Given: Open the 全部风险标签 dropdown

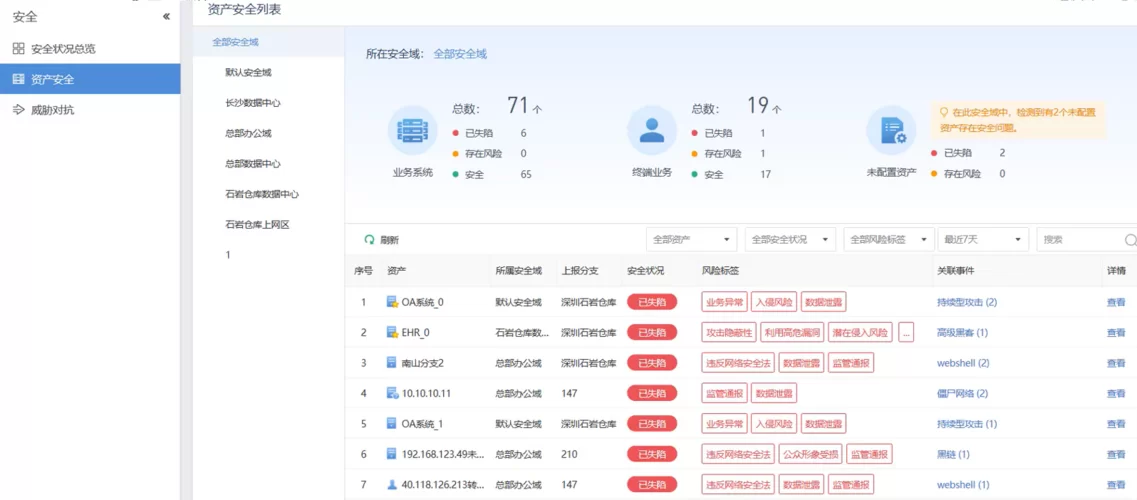Looking at the screenshot, I should pos(889,239).
